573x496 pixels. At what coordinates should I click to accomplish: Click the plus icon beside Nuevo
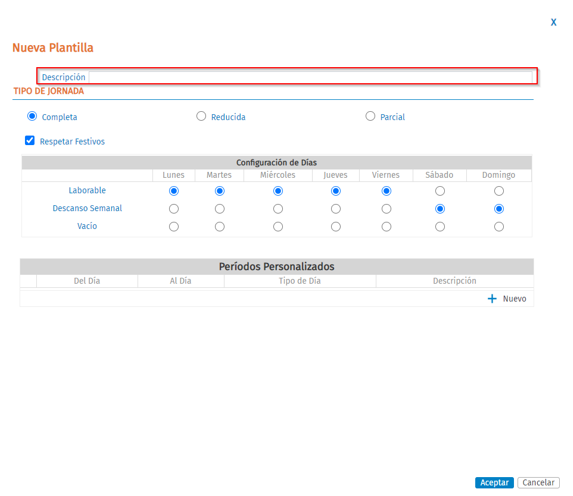click(492, 299)
